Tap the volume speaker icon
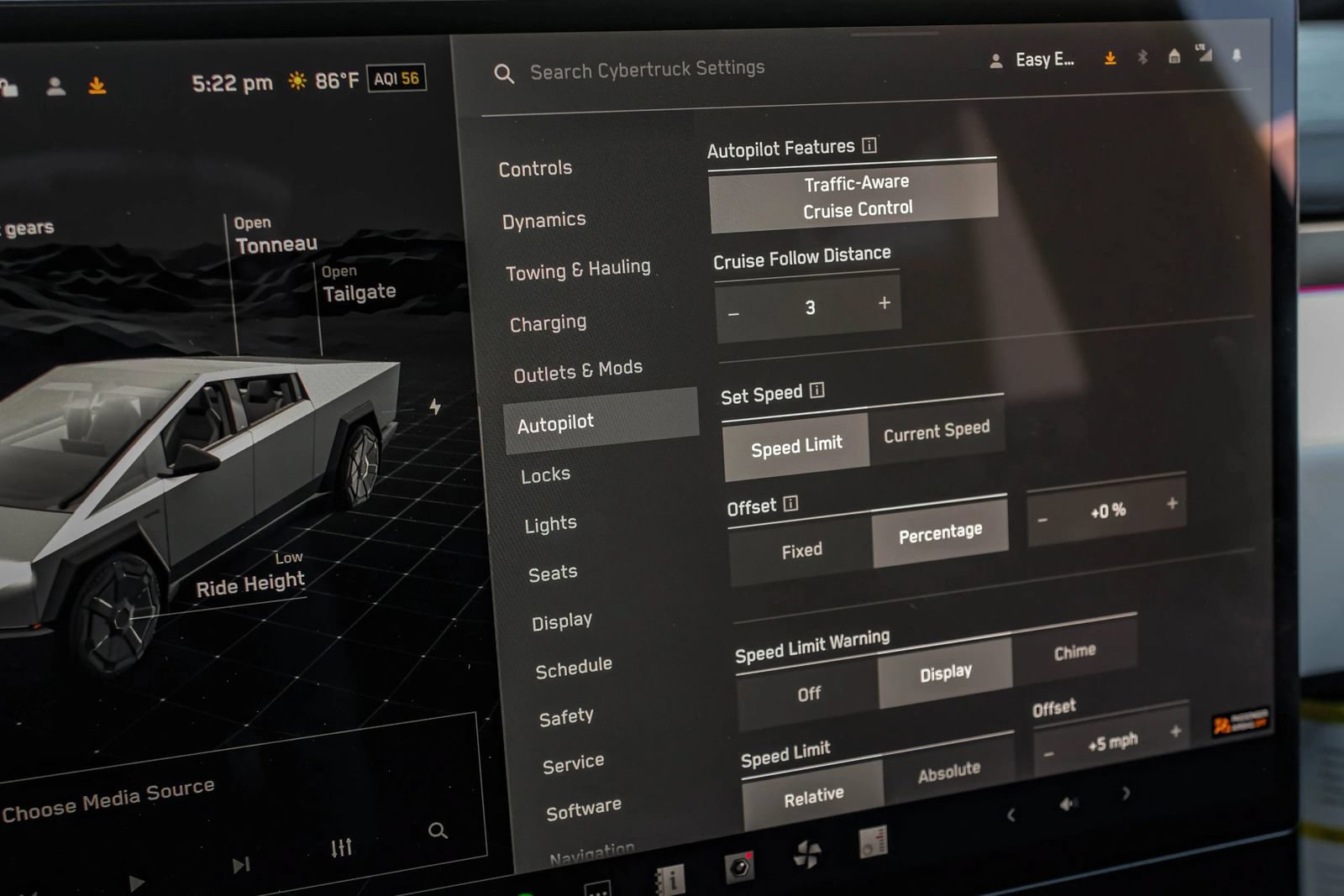The height and width of the screenshot is (896, 1344). (x=1068, y=804)
